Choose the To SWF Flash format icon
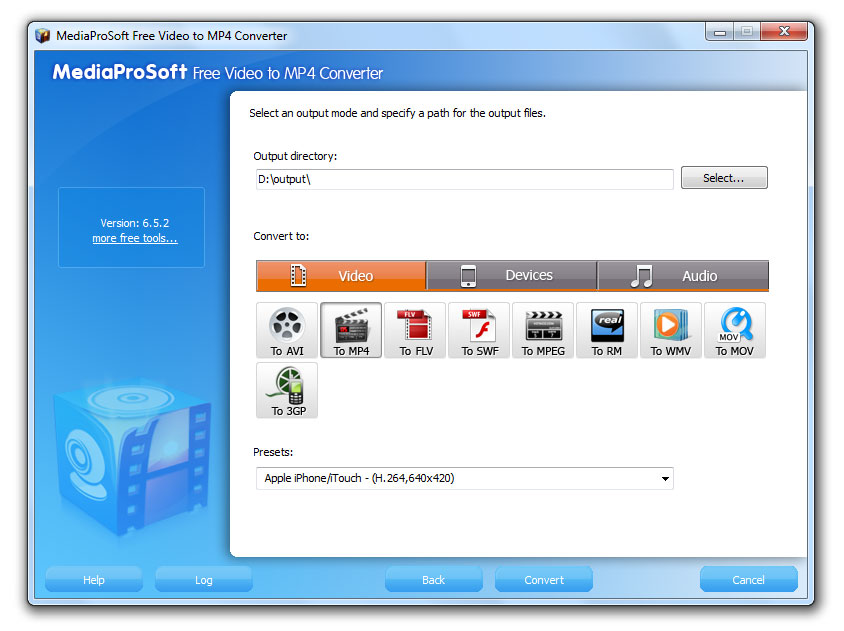This screenshot has width=844, height=631. [x=479, y=330]
